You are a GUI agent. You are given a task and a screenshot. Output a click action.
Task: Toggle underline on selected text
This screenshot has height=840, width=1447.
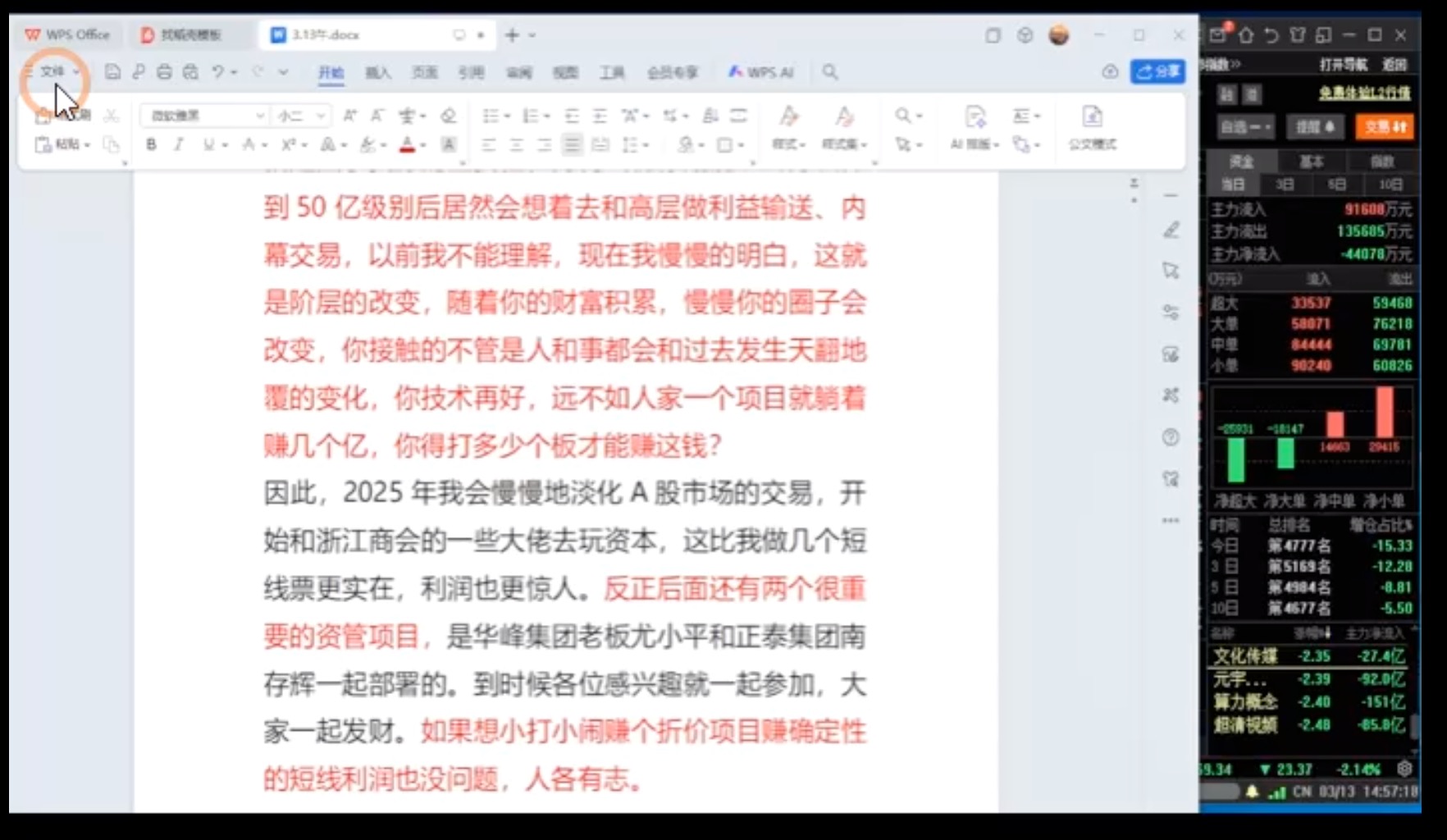(x=210, y=145)
